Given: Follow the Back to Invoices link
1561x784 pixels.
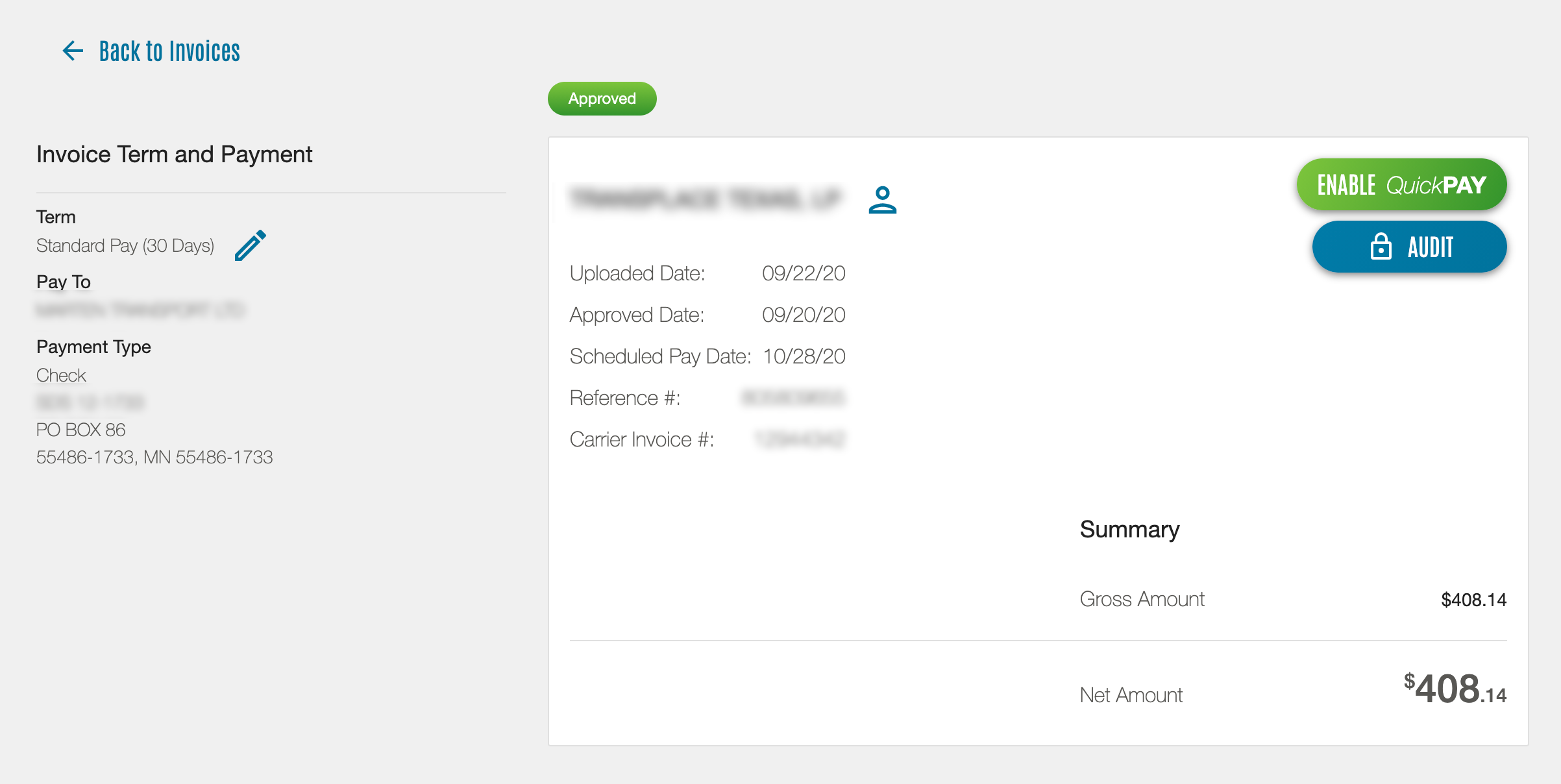Looking at the screenshot, I should coord(169,51).
